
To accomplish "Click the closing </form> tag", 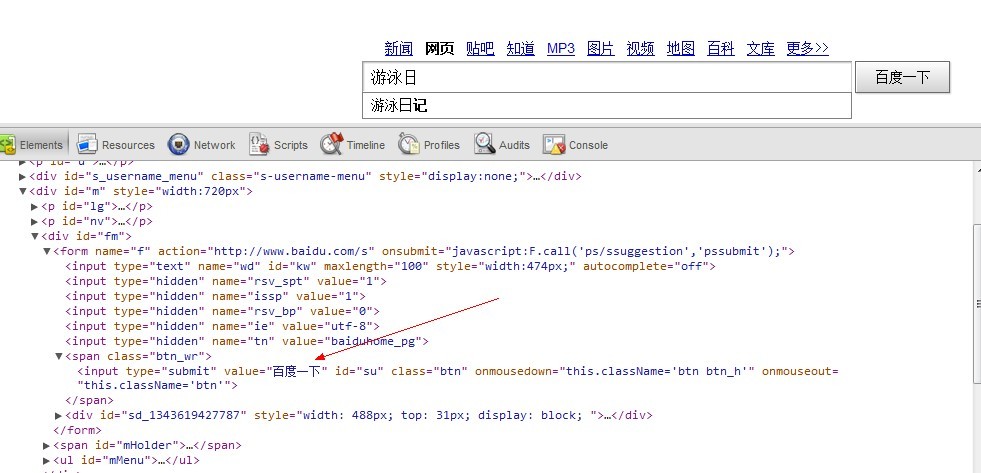I will tap(78, 430).
